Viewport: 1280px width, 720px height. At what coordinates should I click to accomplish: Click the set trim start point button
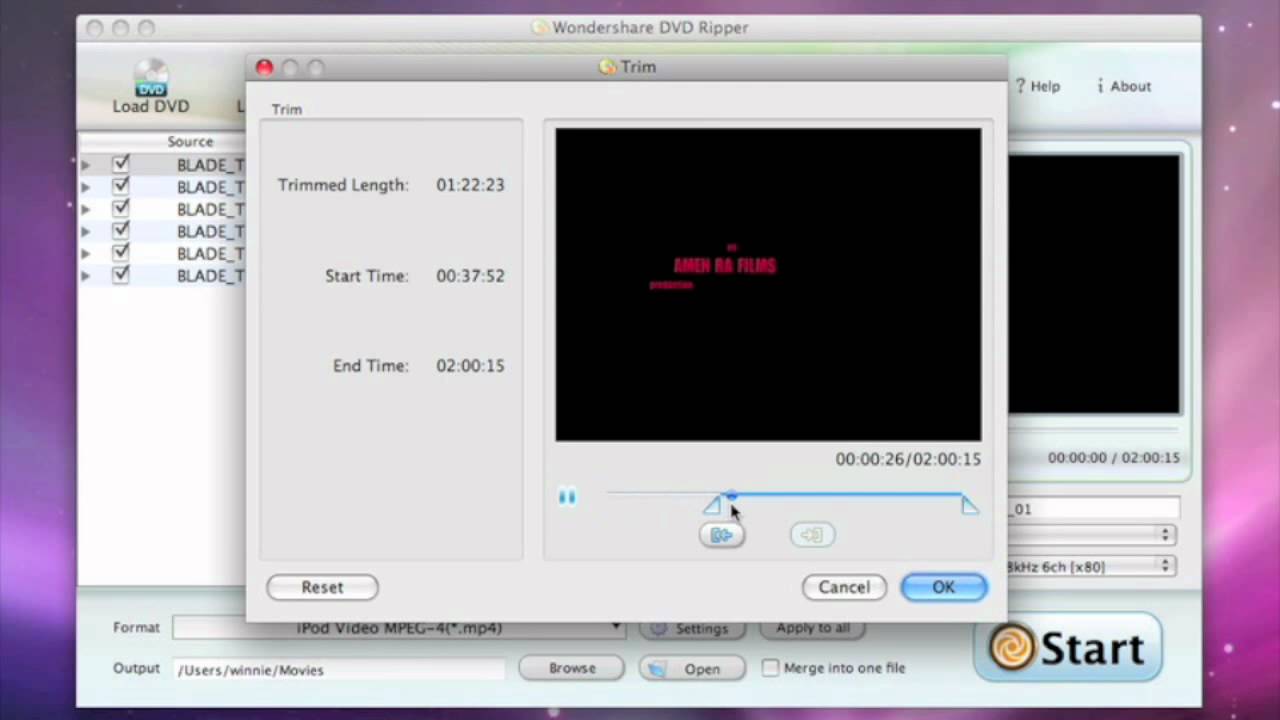[x=722, y=535]
